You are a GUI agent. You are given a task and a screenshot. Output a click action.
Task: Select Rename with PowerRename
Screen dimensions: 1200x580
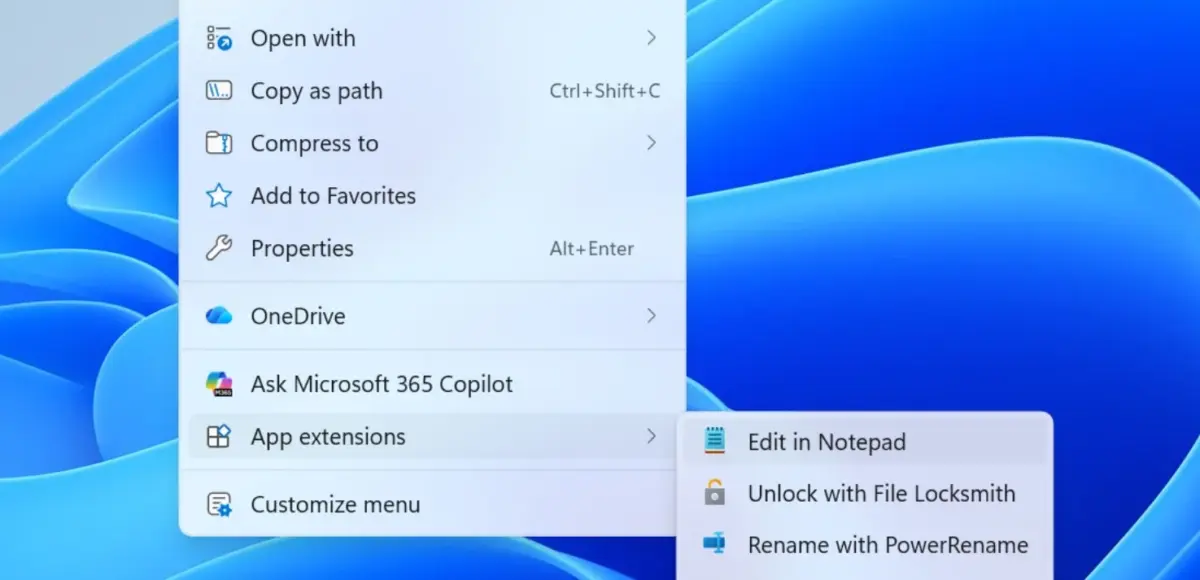(x=865, y=545)
